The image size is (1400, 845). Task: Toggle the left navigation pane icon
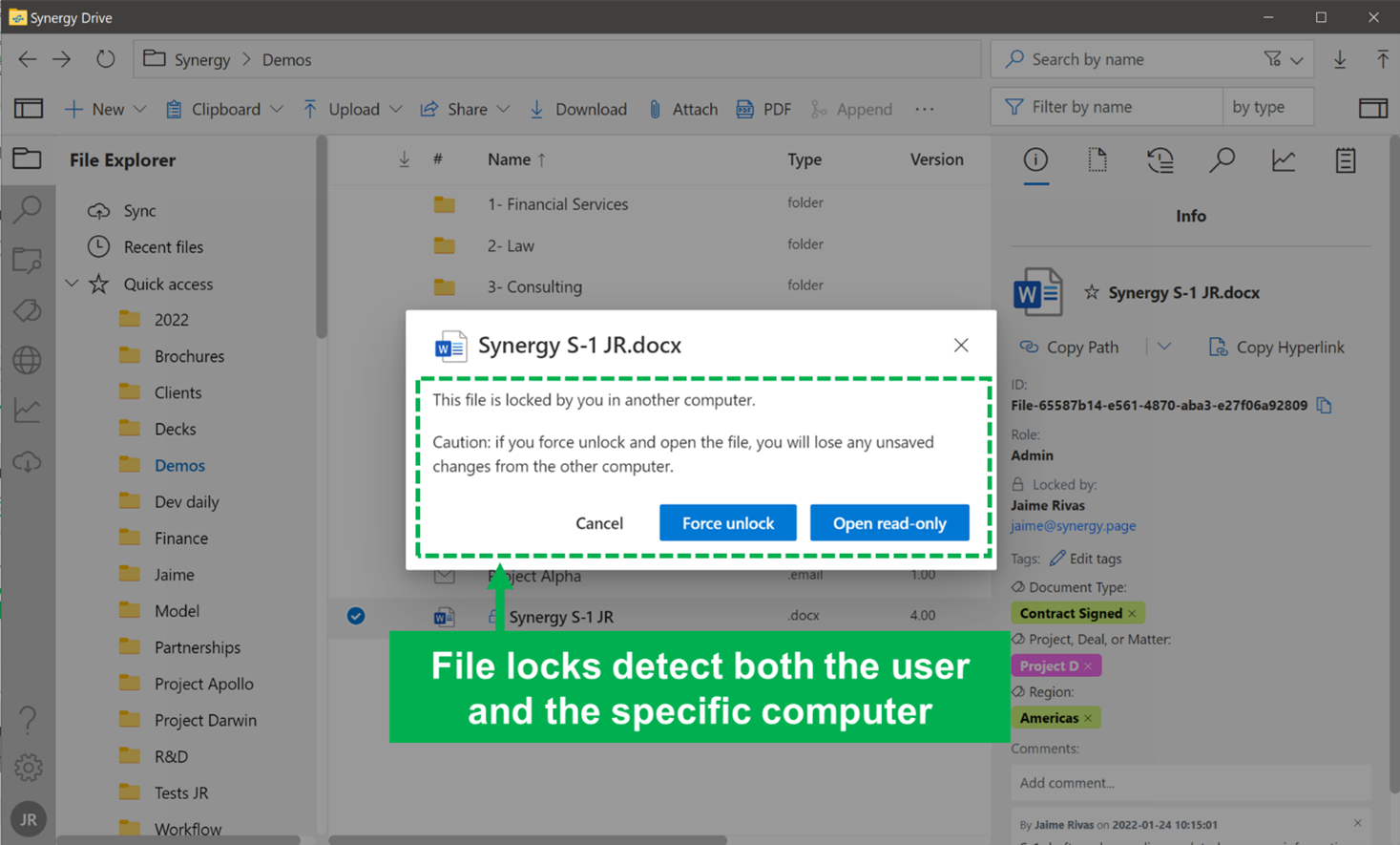(x=29, y=109)
